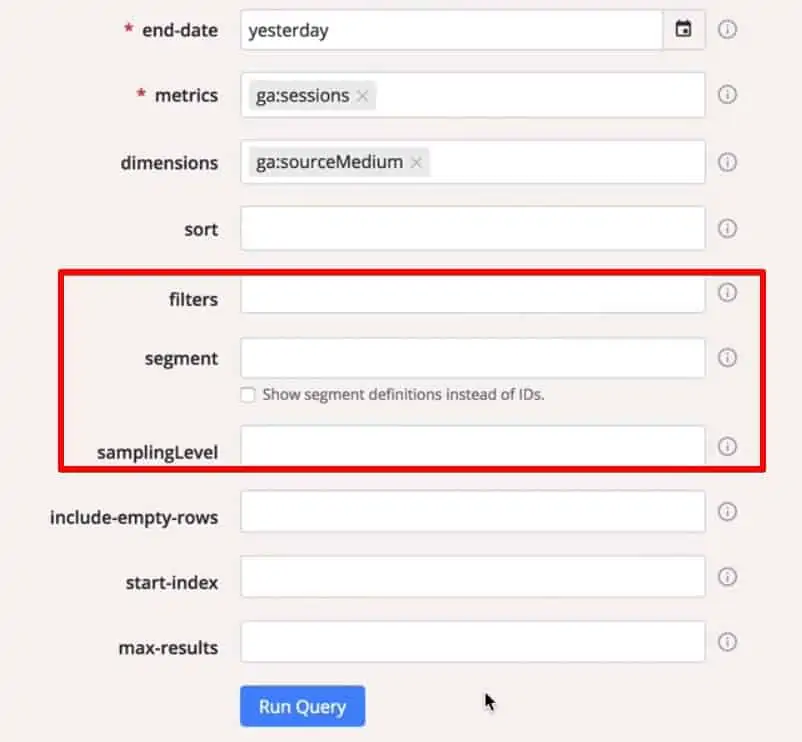
Task: Click inside the samplingLevel input field
Action: coord(470,447)
